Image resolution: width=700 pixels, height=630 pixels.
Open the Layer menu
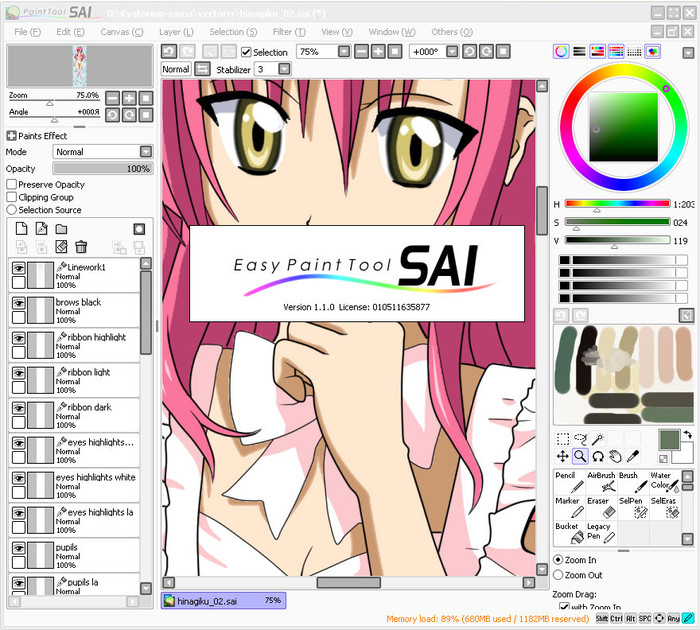(x=176, y=32)
